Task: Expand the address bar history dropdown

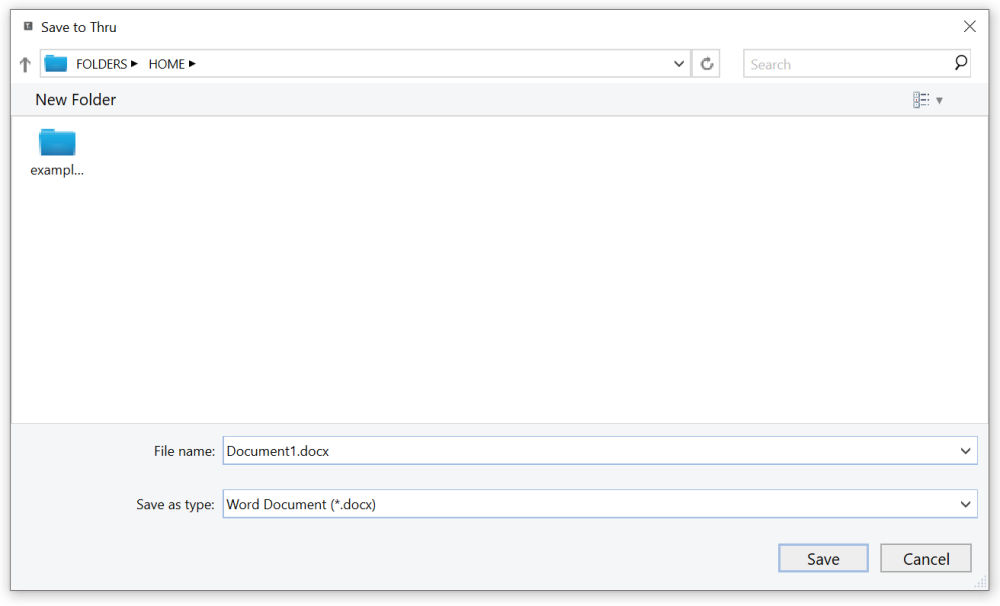Action: click(679, 64)
